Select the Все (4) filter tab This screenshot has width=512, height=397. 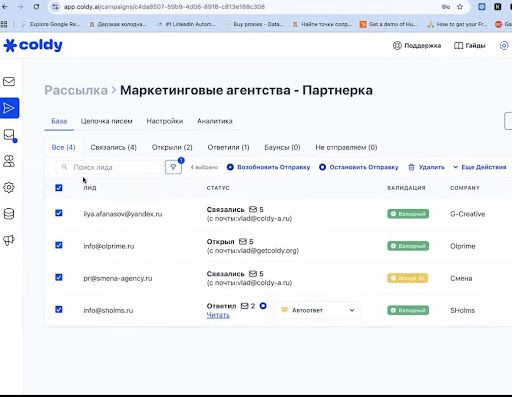pos(63,147)
